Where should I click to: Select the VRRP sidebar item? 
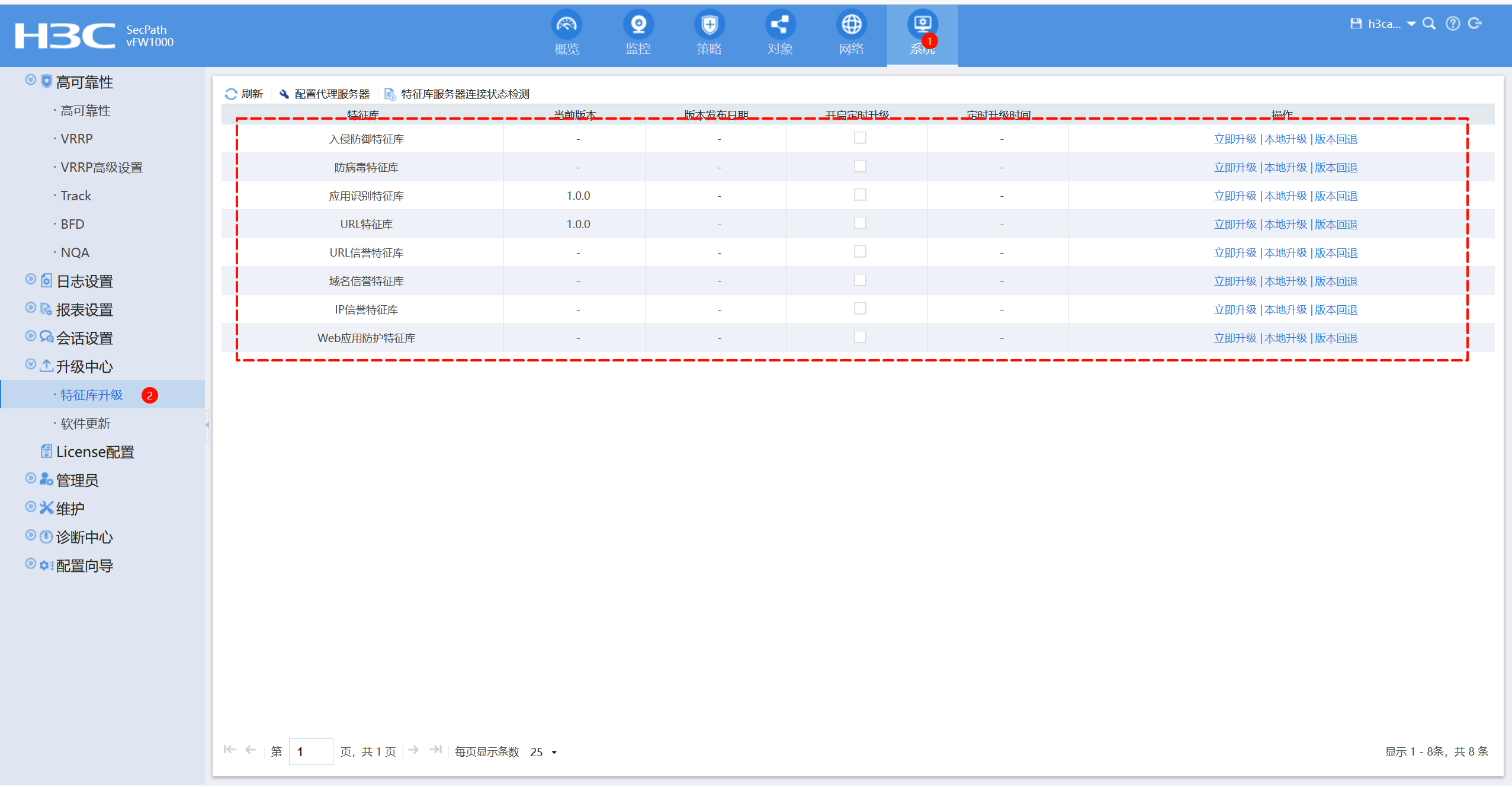coord(76,139)
